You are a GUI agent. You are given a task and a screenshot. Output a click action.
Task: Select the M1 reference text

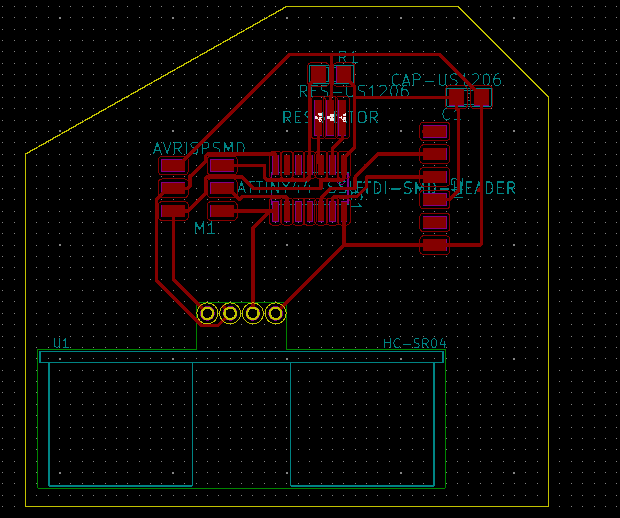(x=205, y=228)
